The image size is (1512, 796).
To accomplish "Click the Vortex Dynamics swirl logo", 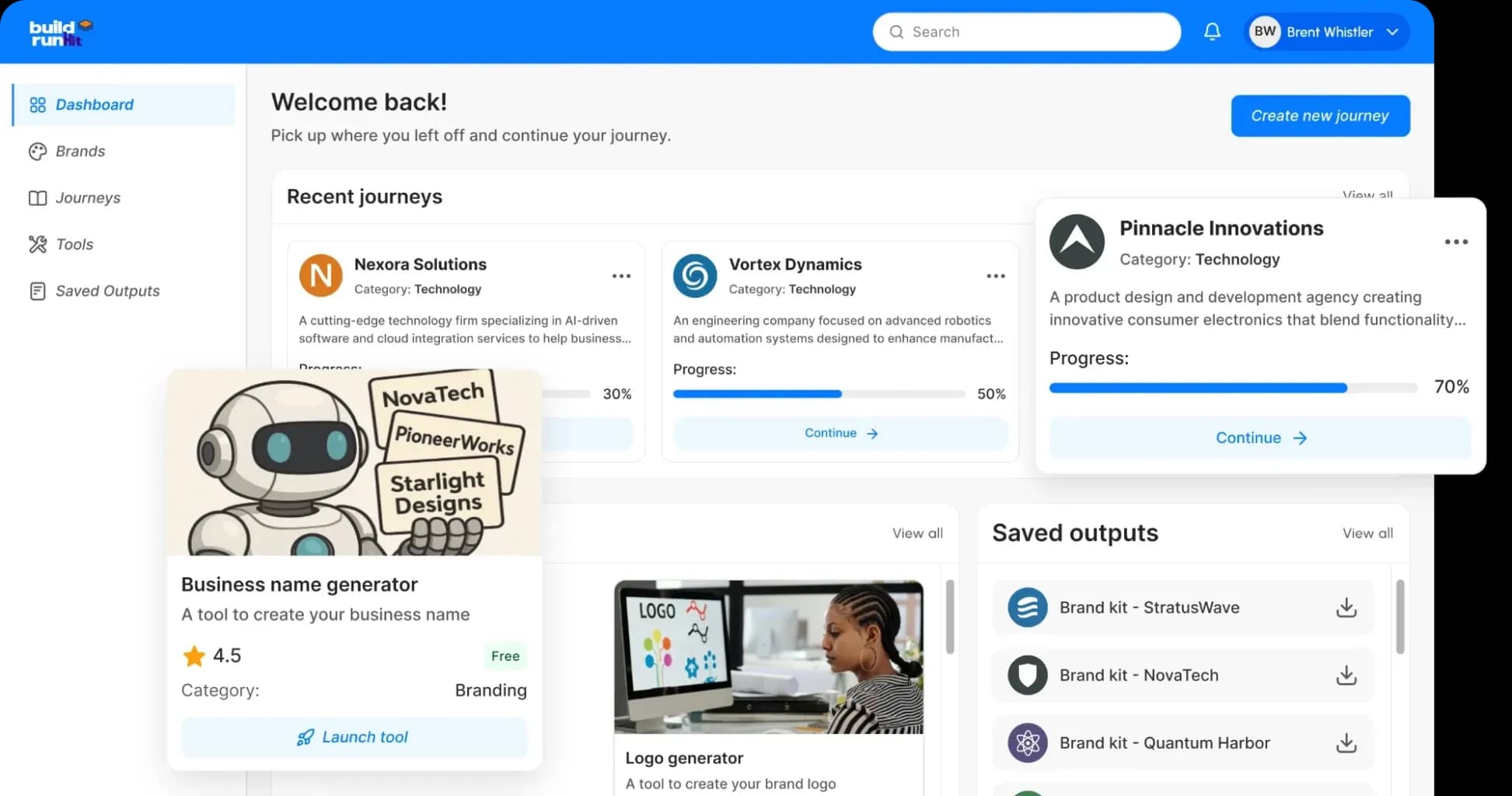I will (x=695, y=275).
